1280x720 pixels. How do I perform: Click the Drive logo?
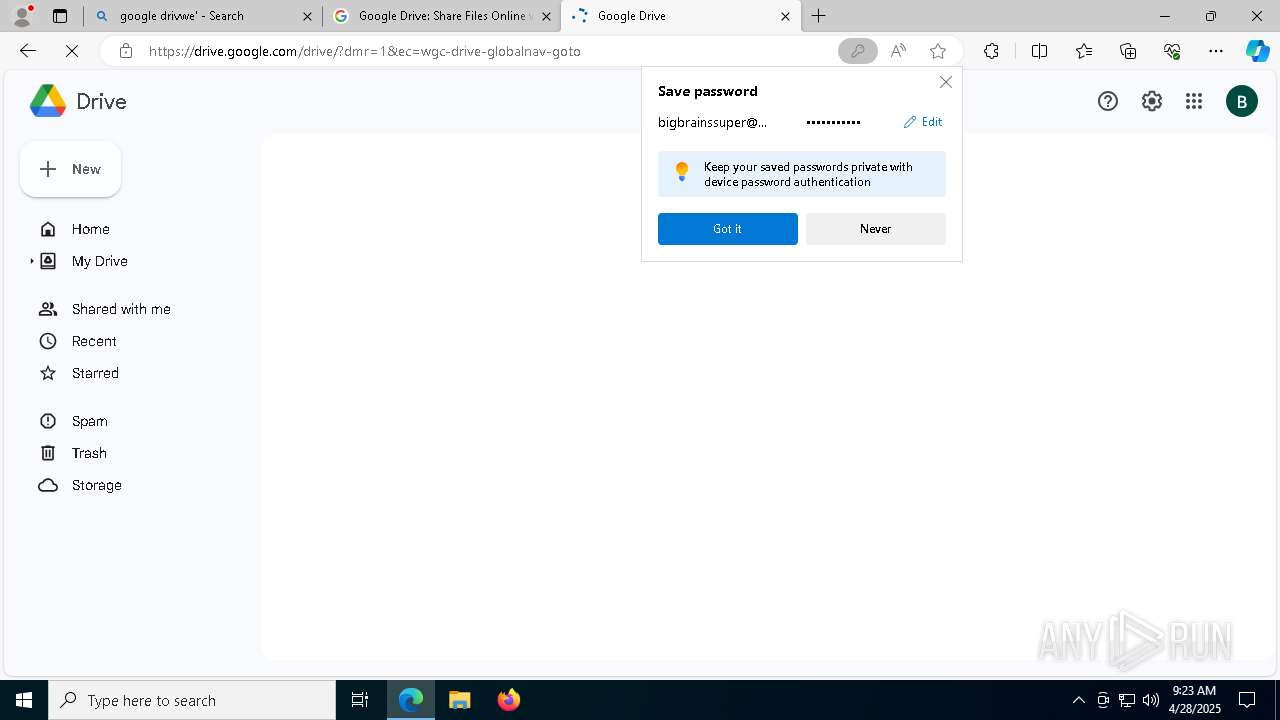[78, 101]
